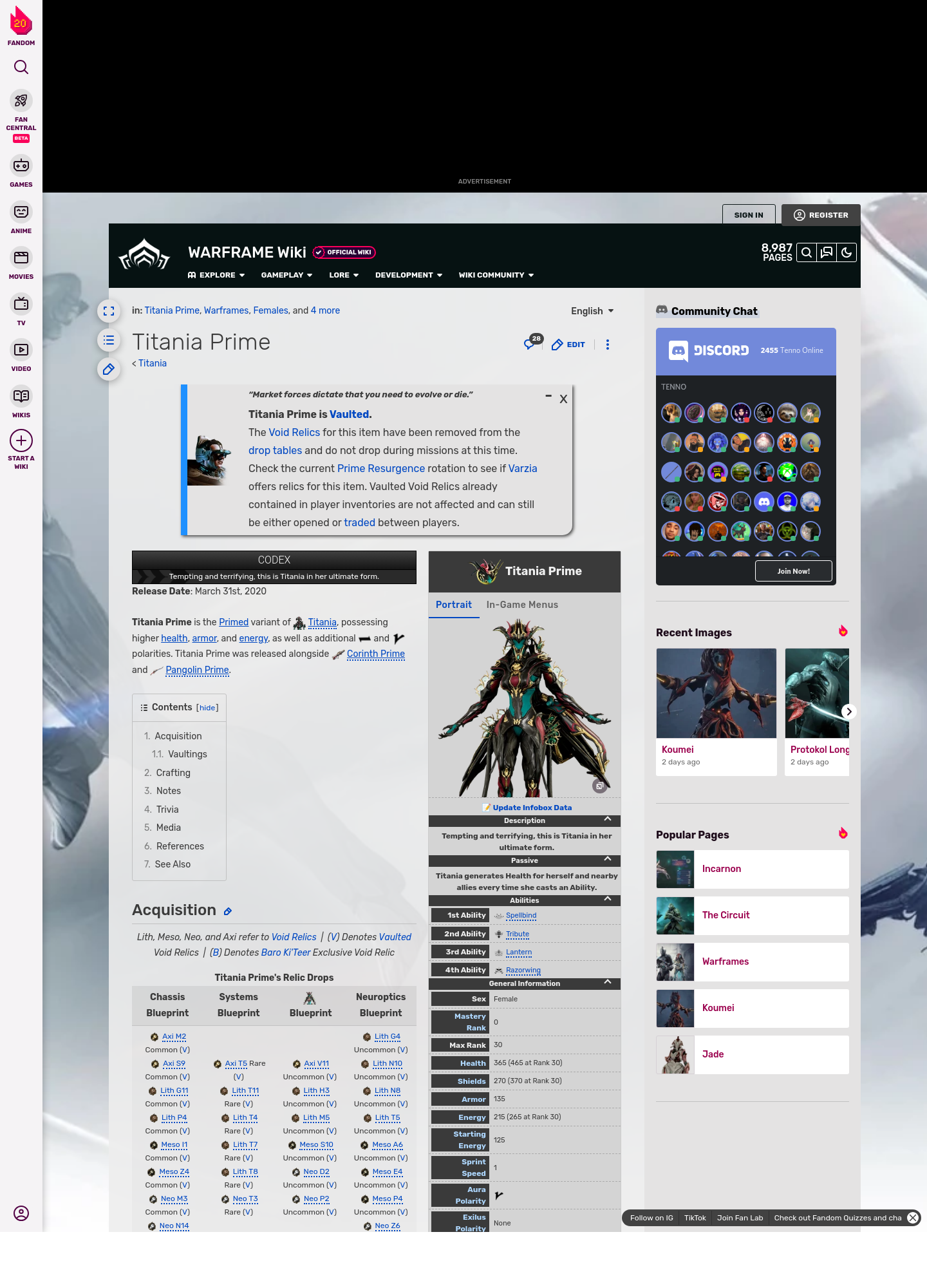Click the Titania parent page link

[x=153, y=363]
